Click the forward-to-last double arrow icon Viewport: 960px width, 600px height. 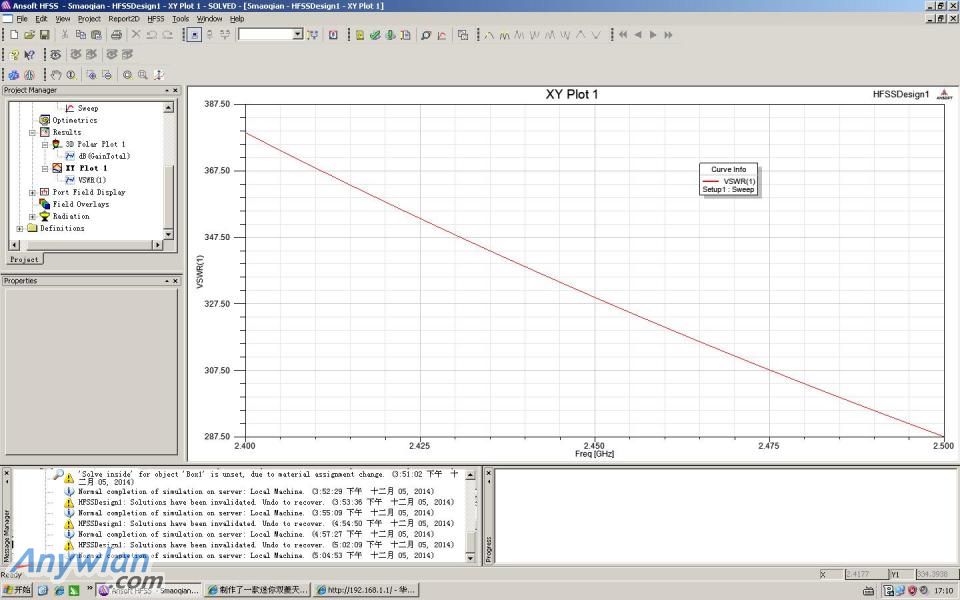pyautogui.click(x=668, y=35)
